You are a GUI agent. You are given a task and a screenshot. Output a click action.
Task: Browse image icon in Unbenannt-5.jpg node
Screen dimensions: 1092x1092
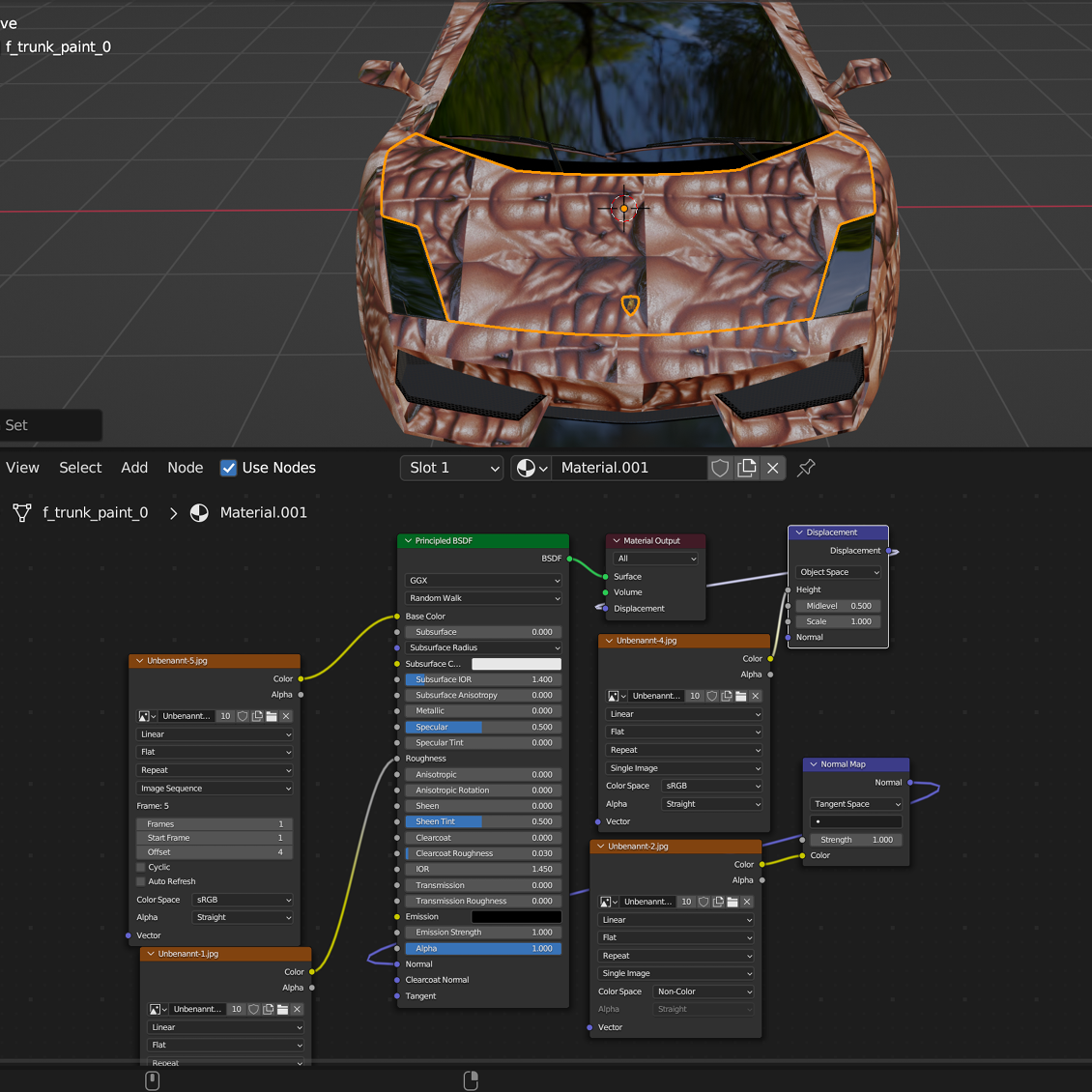point(147,716)
